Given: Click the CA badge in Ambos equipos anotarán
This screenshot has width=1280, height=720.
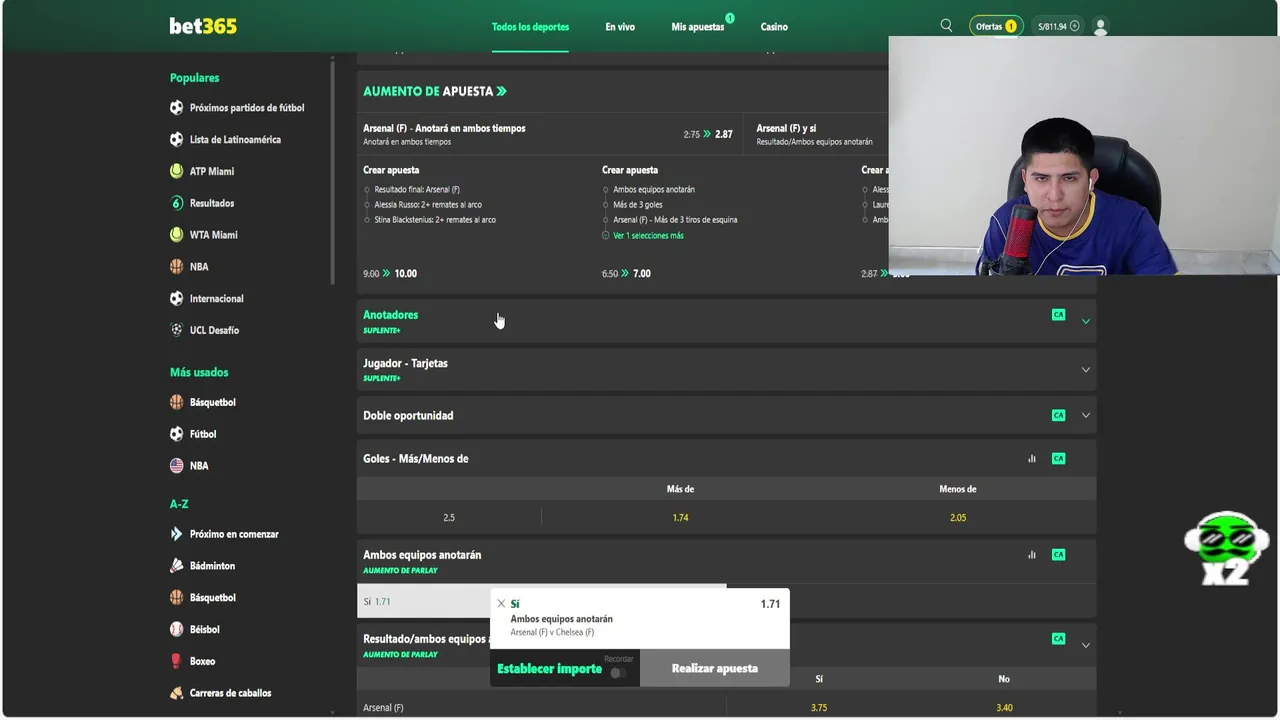Looking at the screenshot, I should pyautogui.click(x=1058, y=555).
